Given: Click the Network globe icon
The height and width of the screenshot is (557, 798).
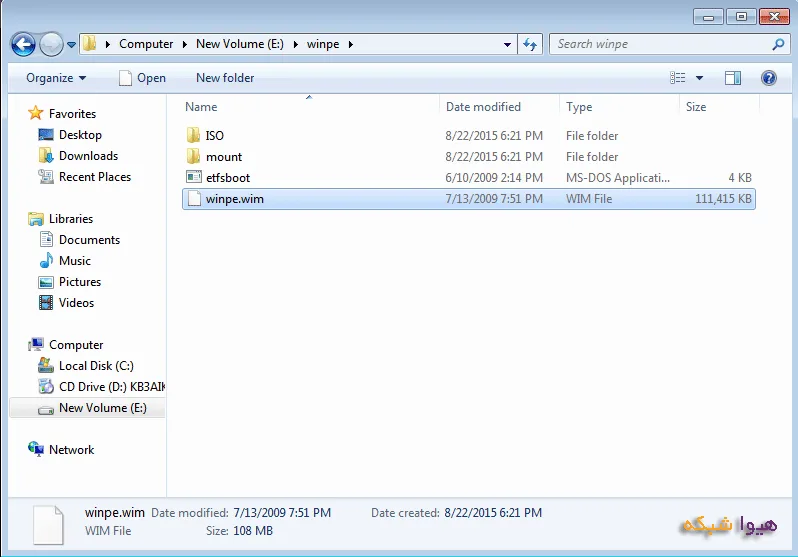Looking at the screenshot, I should point(36,449).
